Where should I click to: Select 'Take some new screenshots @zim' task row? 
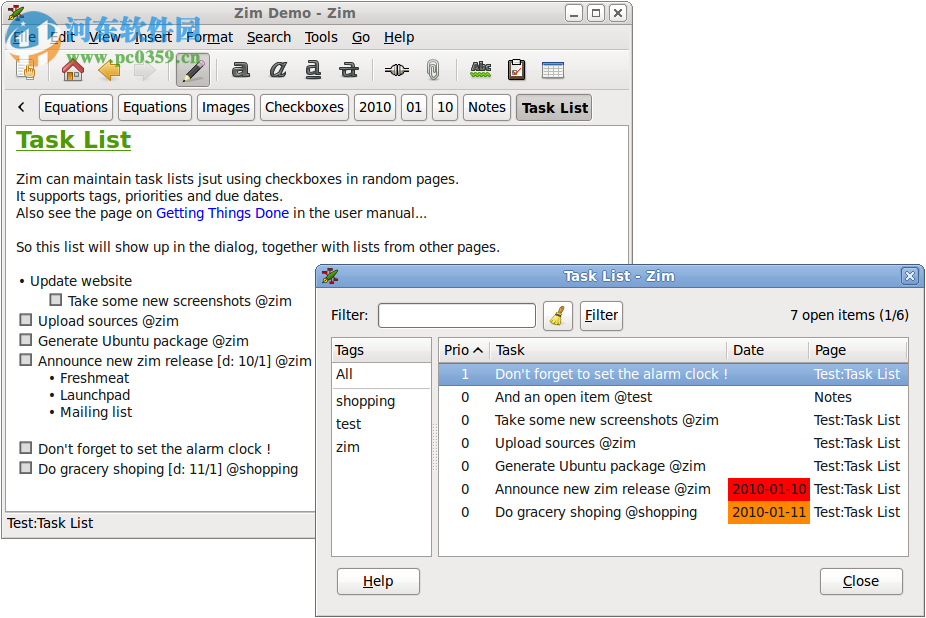pyautogui.click(x=673, y=421)
